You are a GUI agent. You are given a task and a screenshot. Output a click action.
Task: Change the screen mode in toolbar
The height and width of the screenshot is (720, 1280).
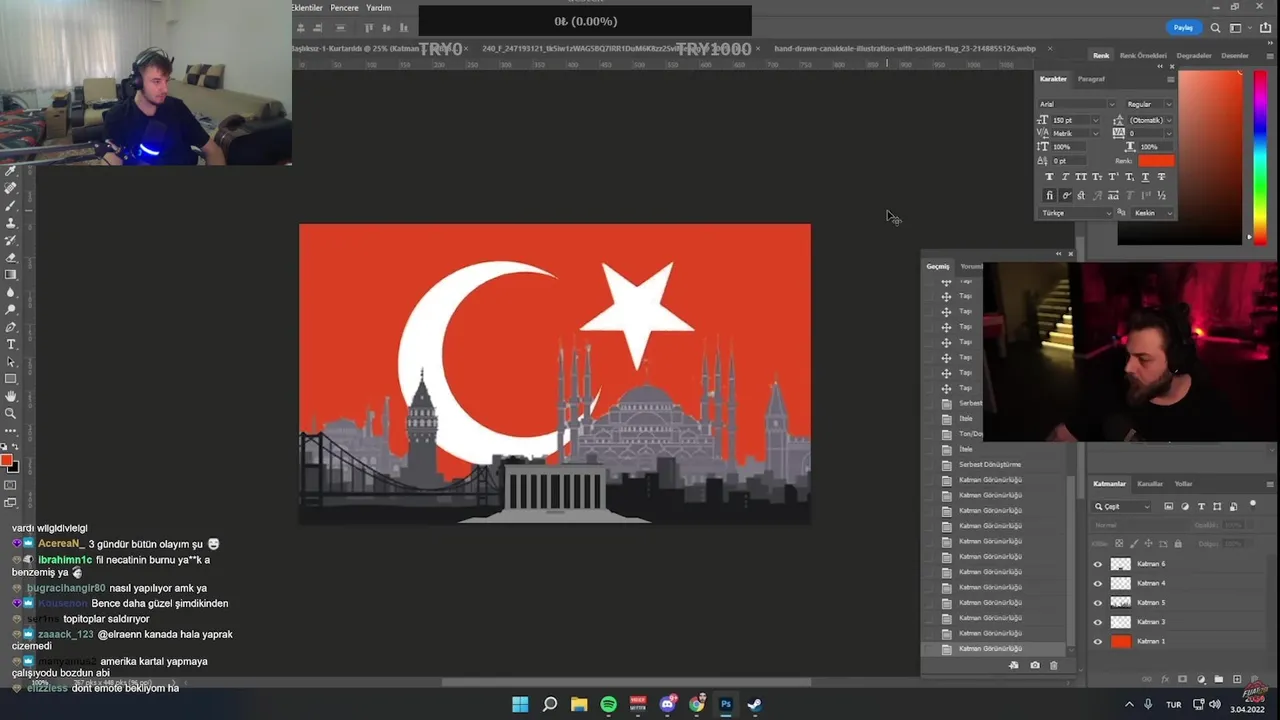(10, 505)
